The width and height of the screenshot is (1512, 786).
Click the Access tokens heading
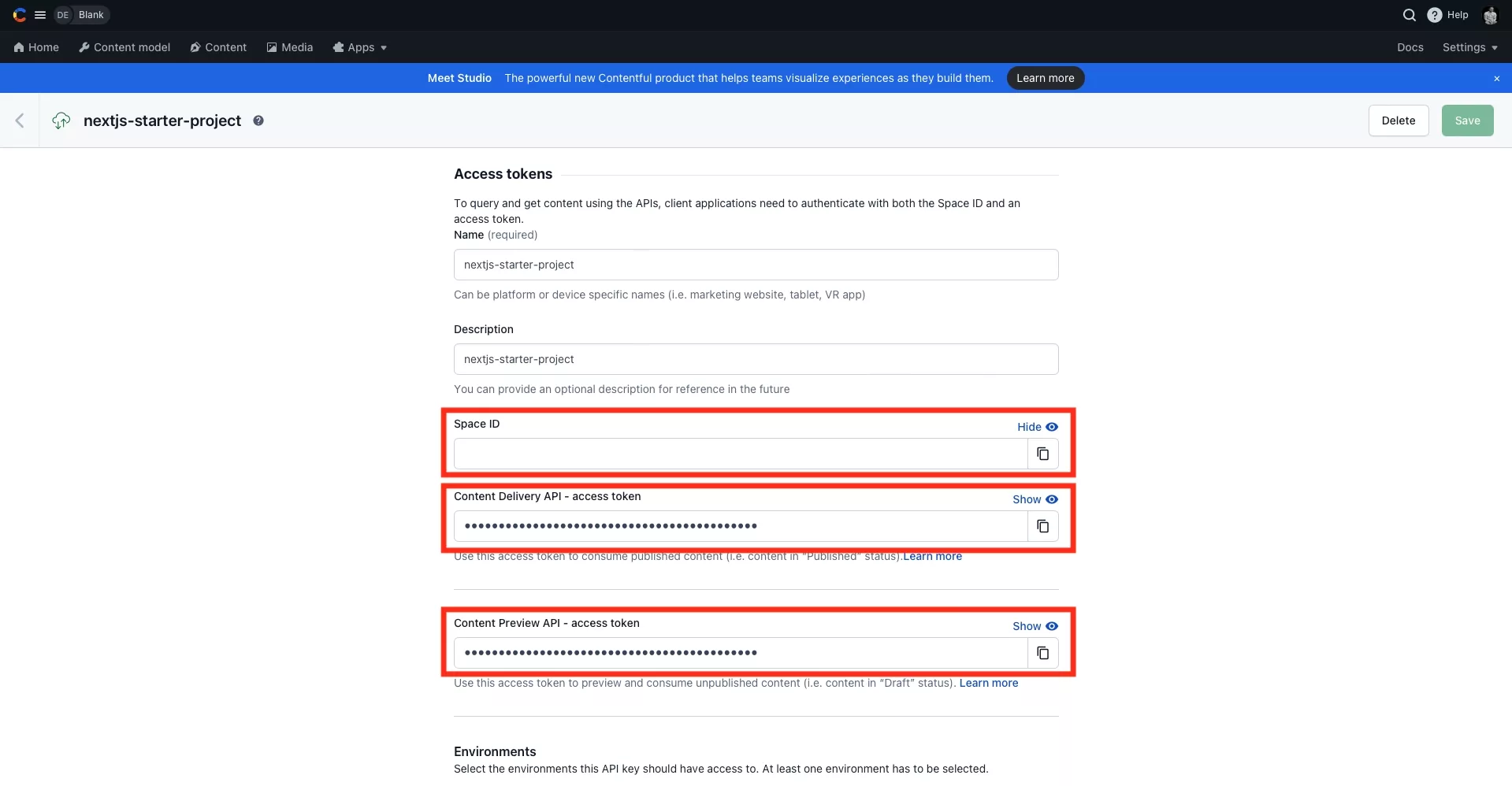503,174
